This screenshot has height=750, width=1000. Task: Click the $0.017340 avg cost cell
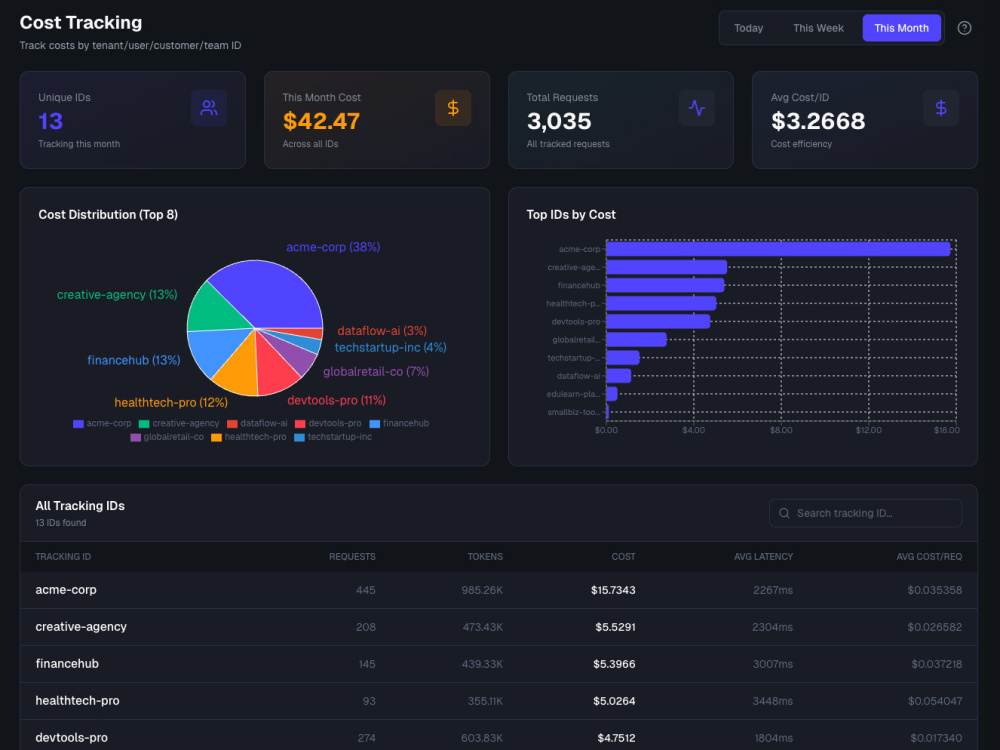point(936,738)
